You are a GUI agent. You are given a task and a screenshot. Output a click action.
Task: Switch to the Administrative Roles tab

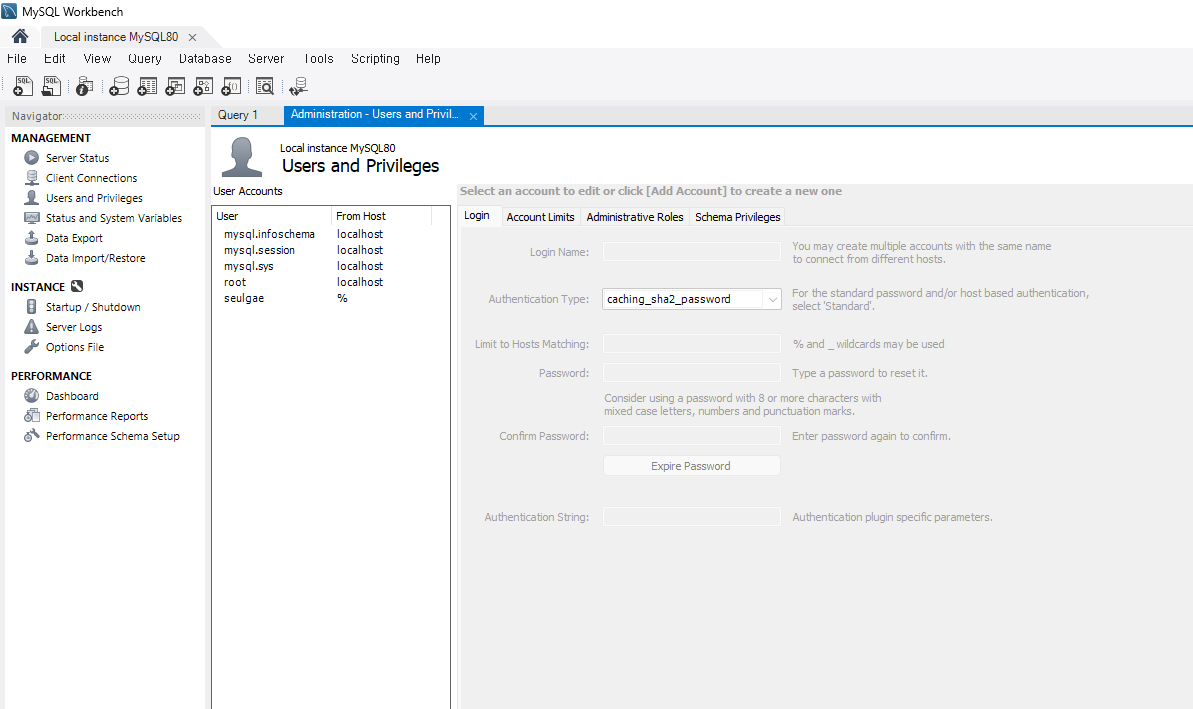[x=635, y=217]
